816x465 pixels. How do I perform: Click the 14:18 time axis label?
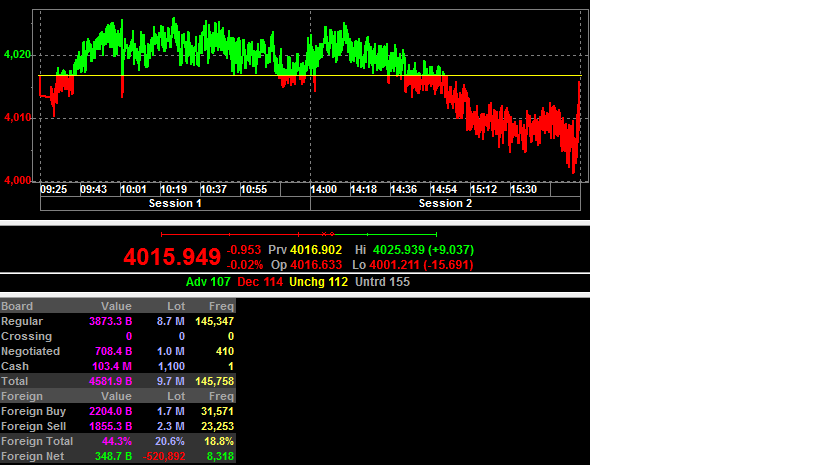click(x=364, y=189)
